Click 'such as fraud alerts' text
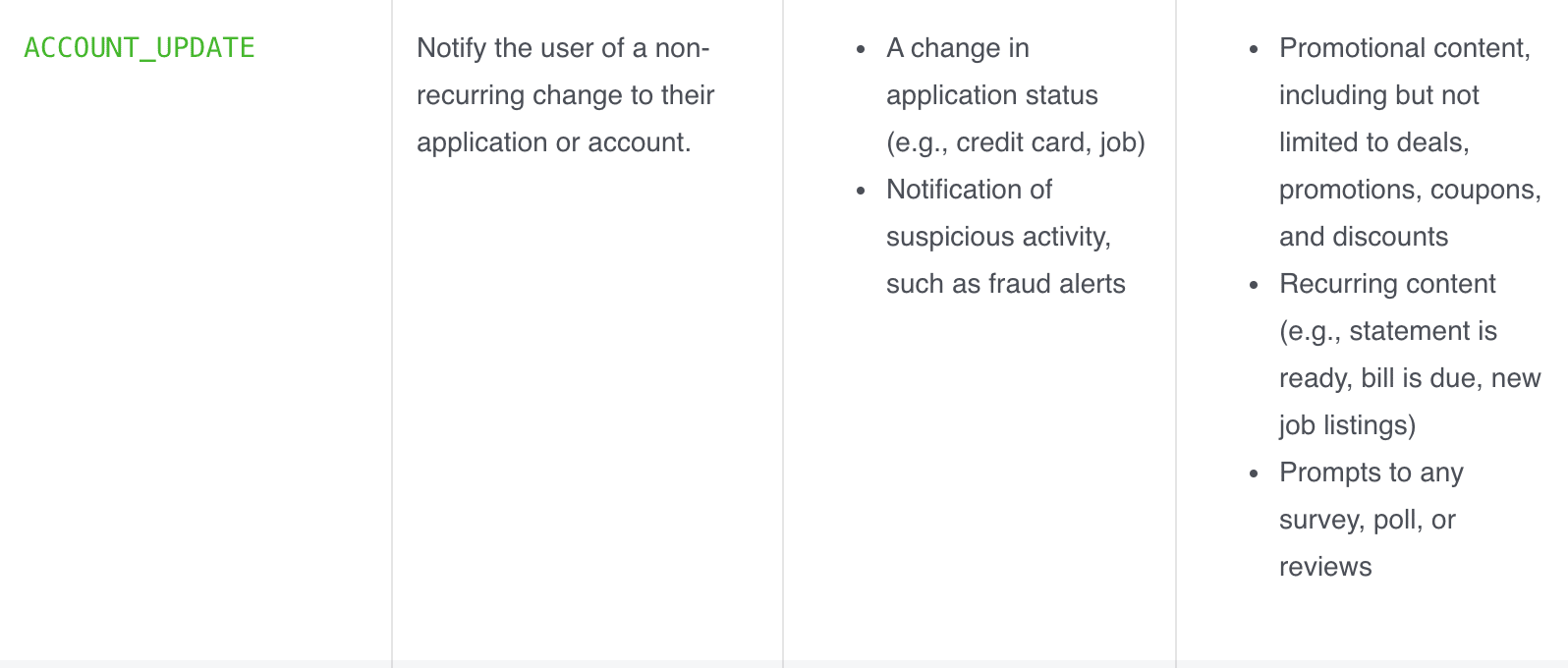The width and height of the screenshot is (1568, 668). click(x=1006, y=284)
